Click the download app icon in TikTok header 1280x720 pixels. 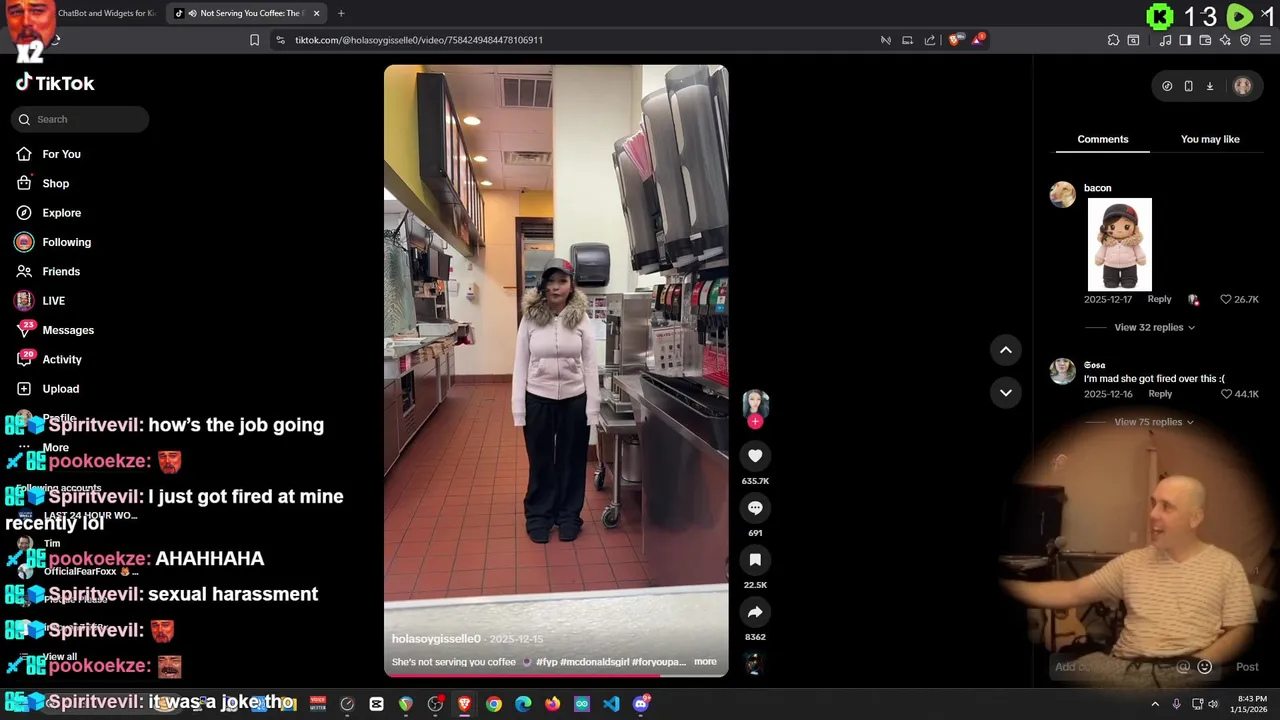click(x=1209, y=86)
